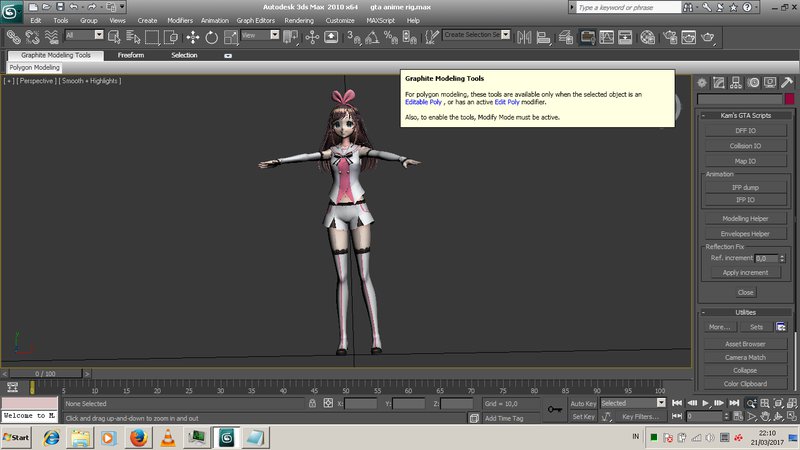Screen dimensions: 800x450
Task: Click Play Animation button
Action: tap(706, 403)
